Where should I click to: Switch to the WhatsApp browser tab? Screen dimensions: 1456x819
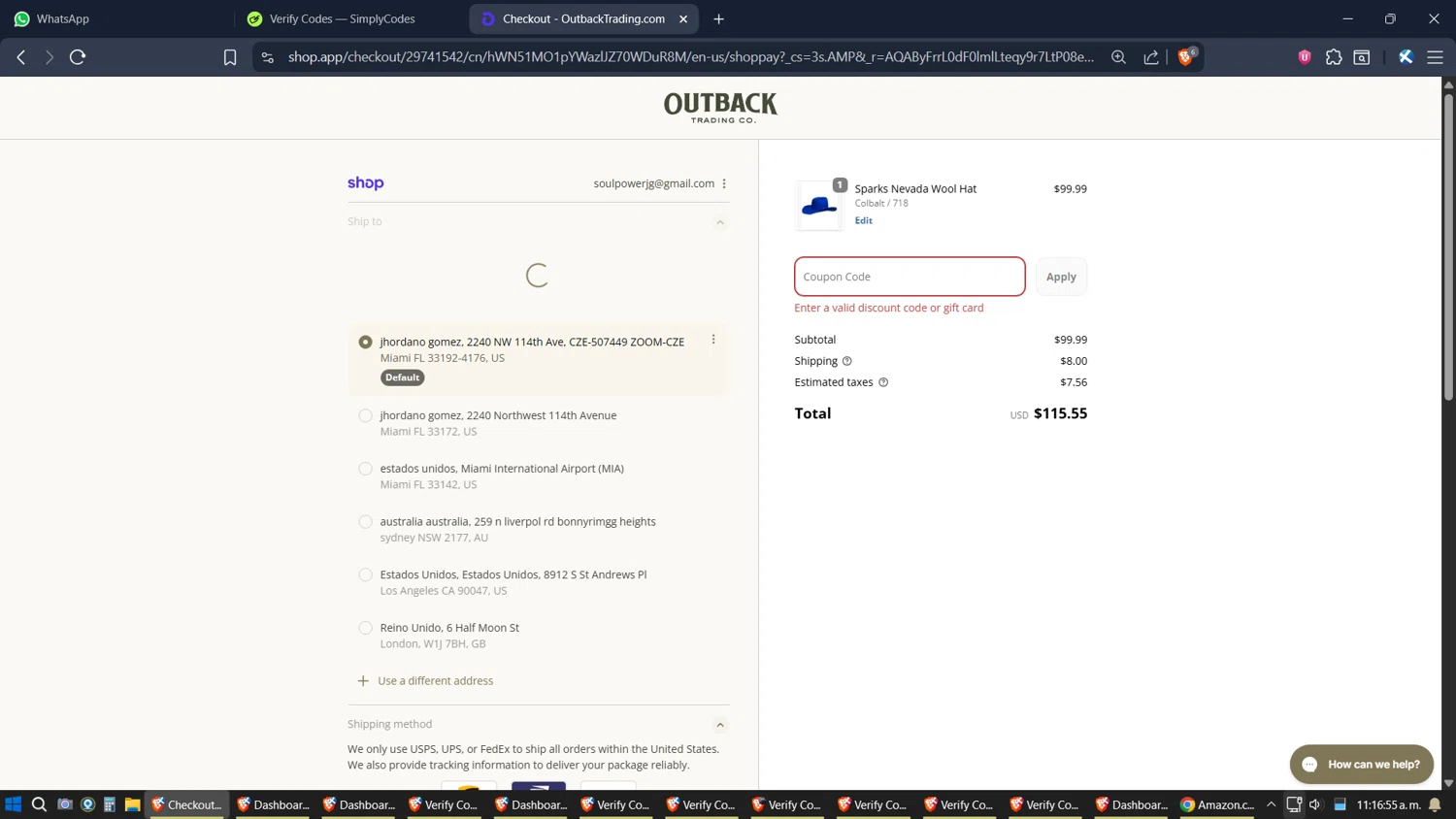pos(116,18)
